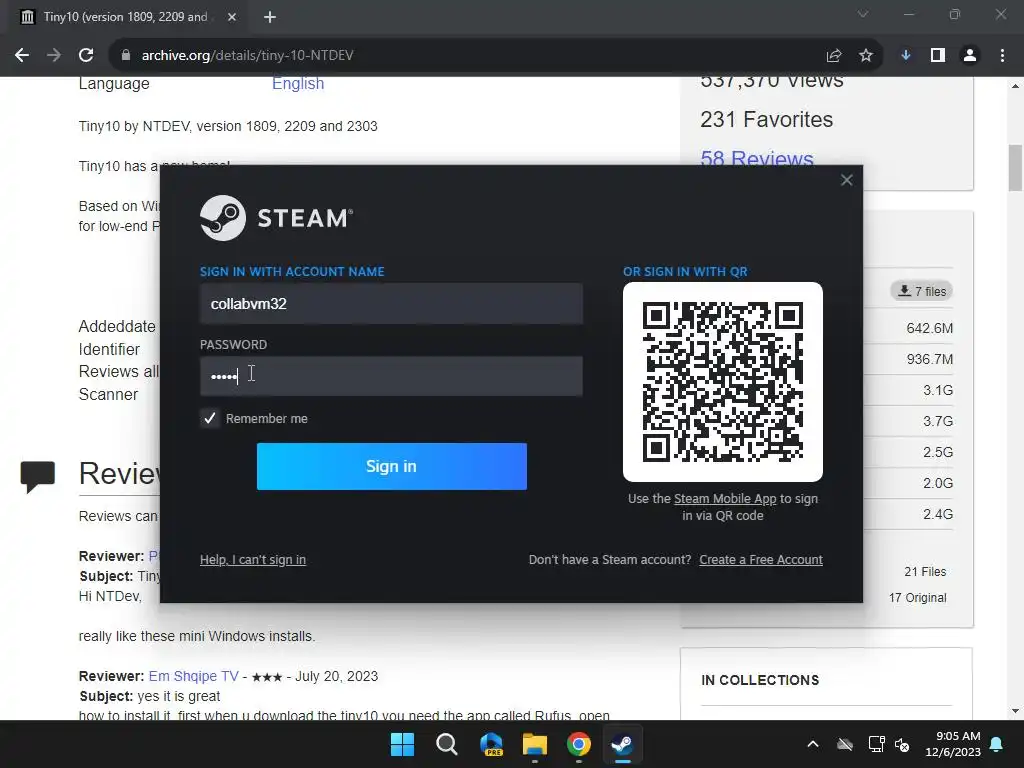Click the 642.6M file size entry

[x=929, y=328]
